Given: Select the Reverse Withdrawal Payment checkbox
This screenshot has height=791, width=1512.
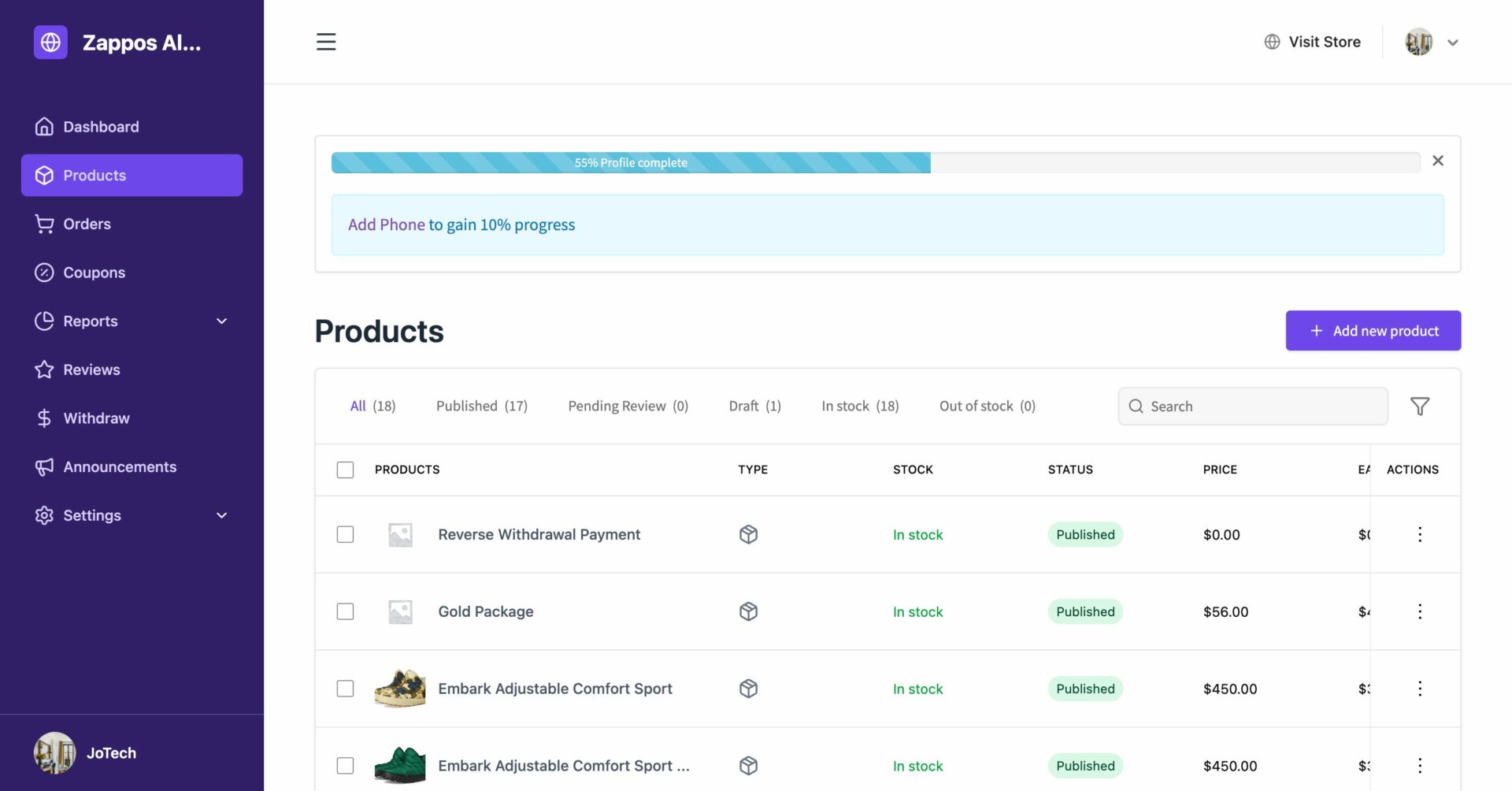Looking at the screenshot, I should tap(346, 534).
